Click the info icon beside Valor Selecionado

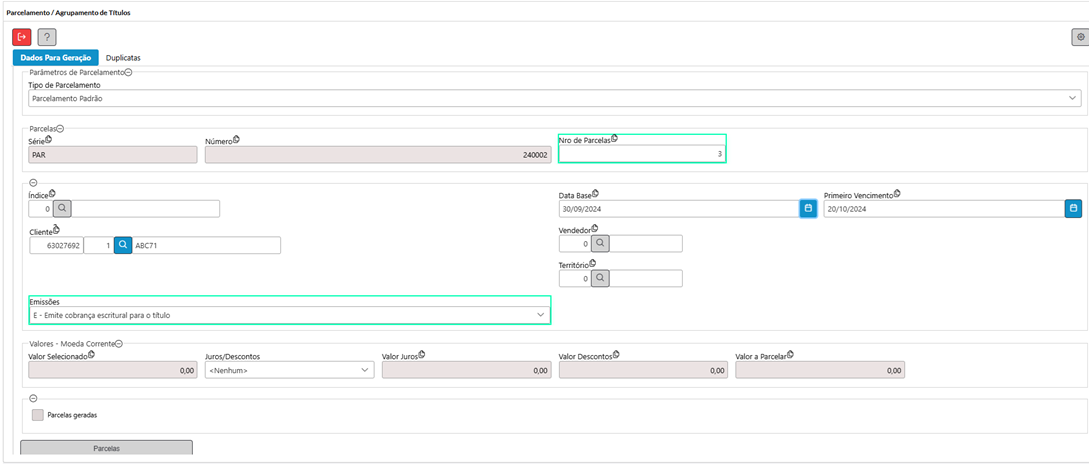pyautogui.click(x=91, y=354)
